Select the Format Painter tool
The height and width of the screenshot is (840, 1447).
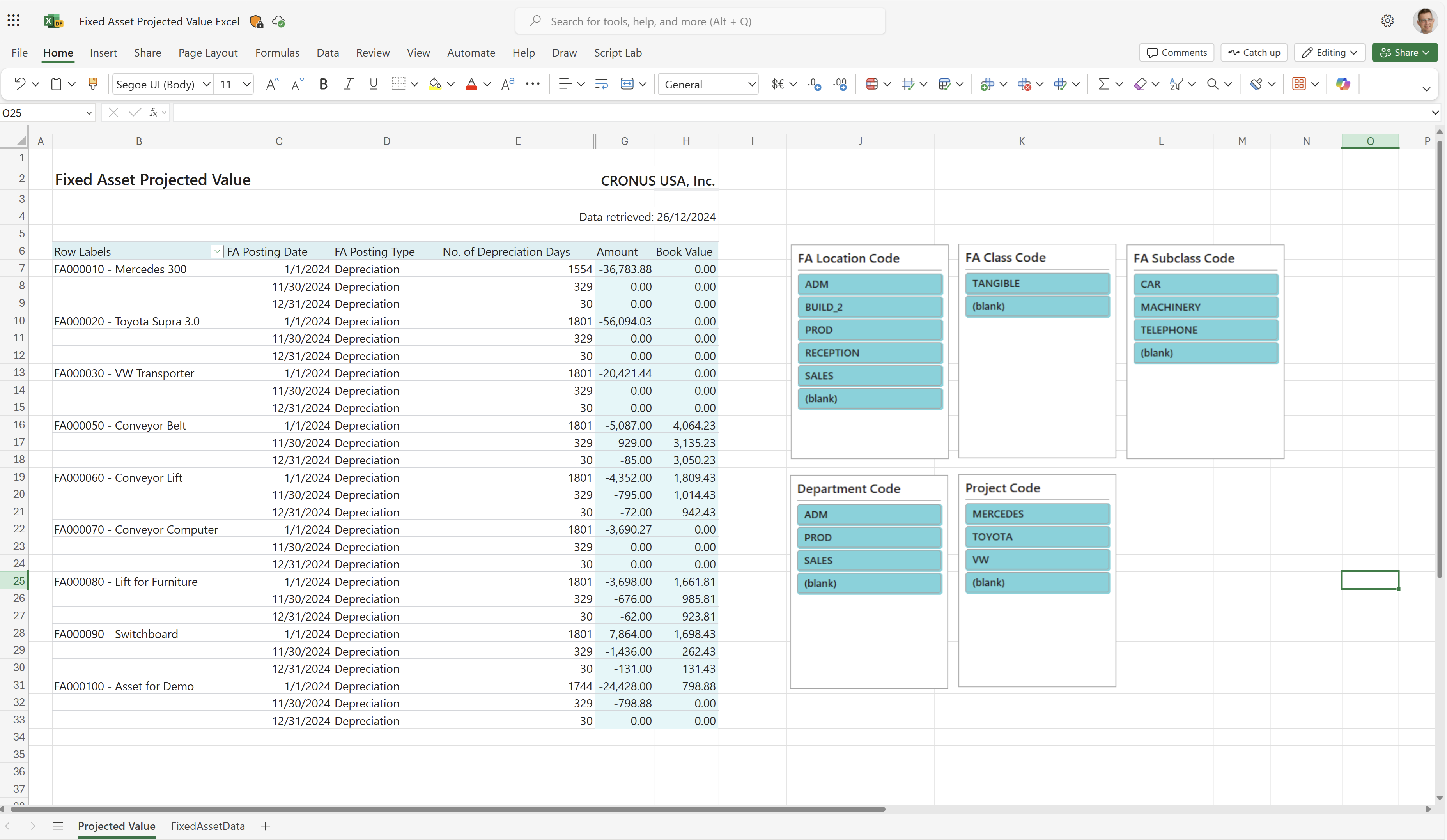point(92,84)
